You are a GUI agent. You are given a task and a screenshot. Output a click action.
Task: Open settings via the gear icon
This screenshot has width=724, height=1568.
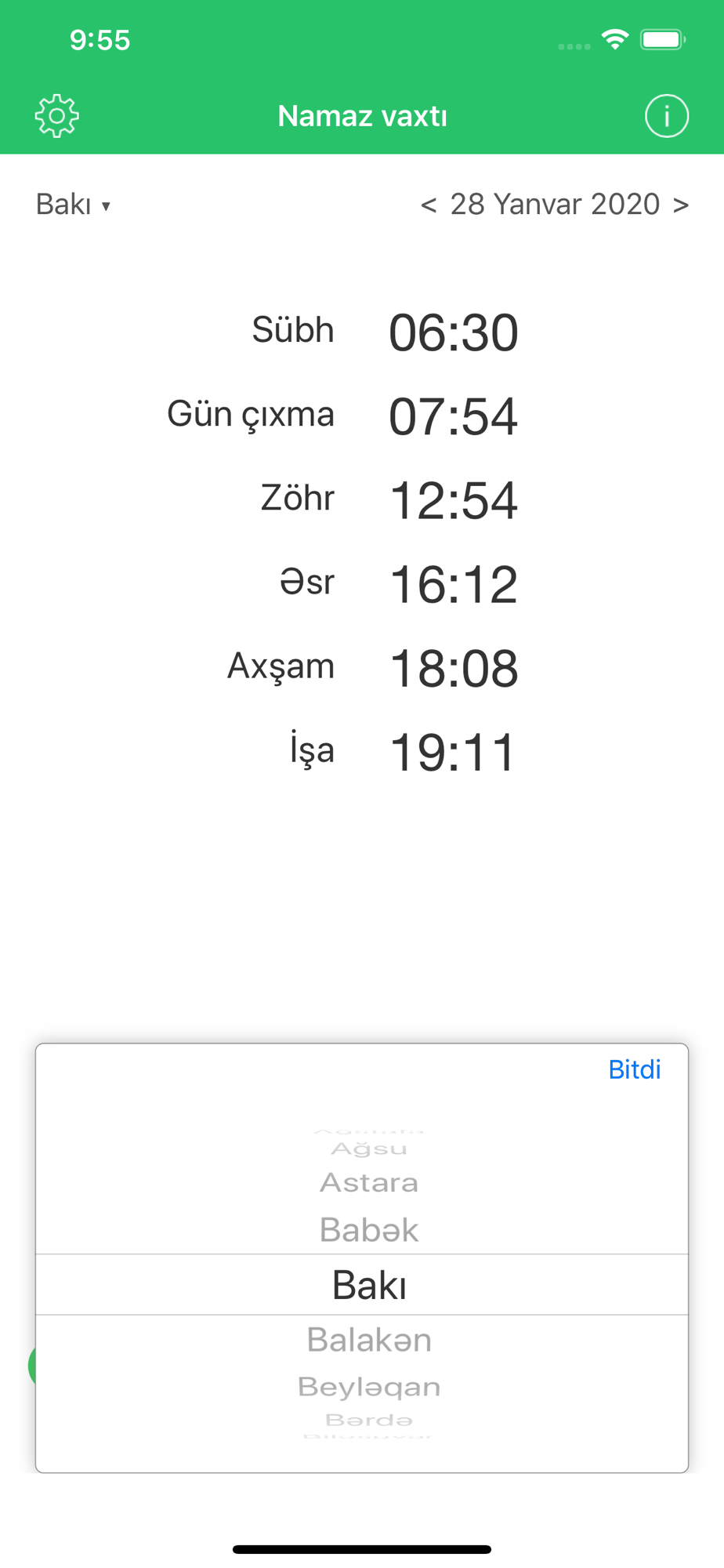[x=57, y=116]
